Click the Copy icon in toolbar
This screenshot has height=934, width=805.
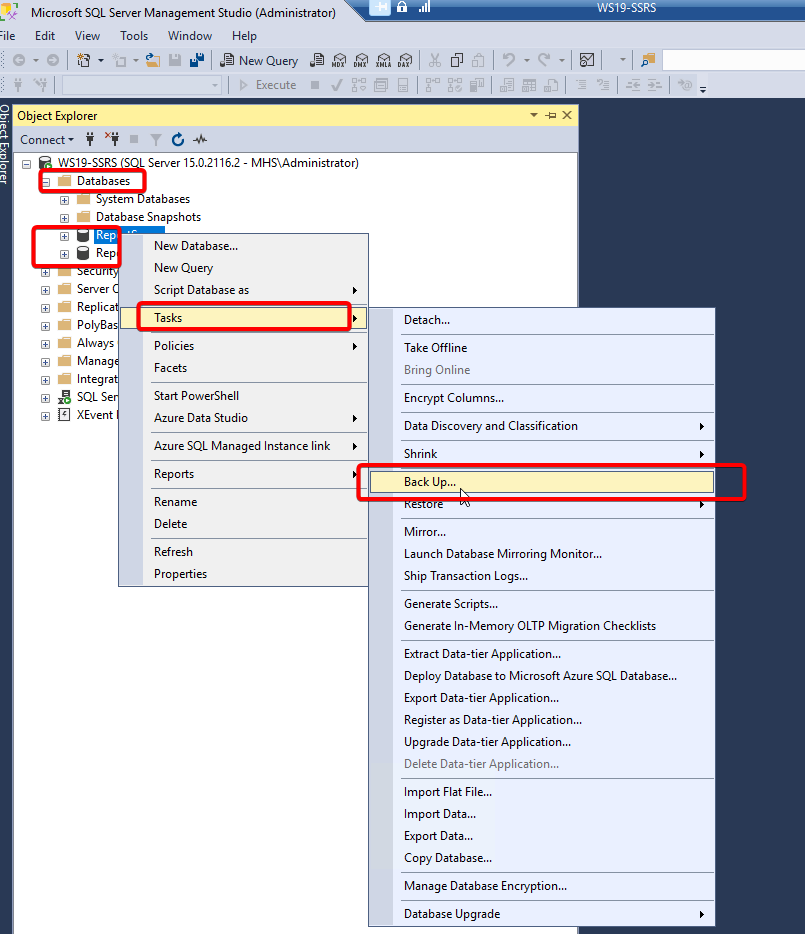pyautogui.click(x=457, y=60)
